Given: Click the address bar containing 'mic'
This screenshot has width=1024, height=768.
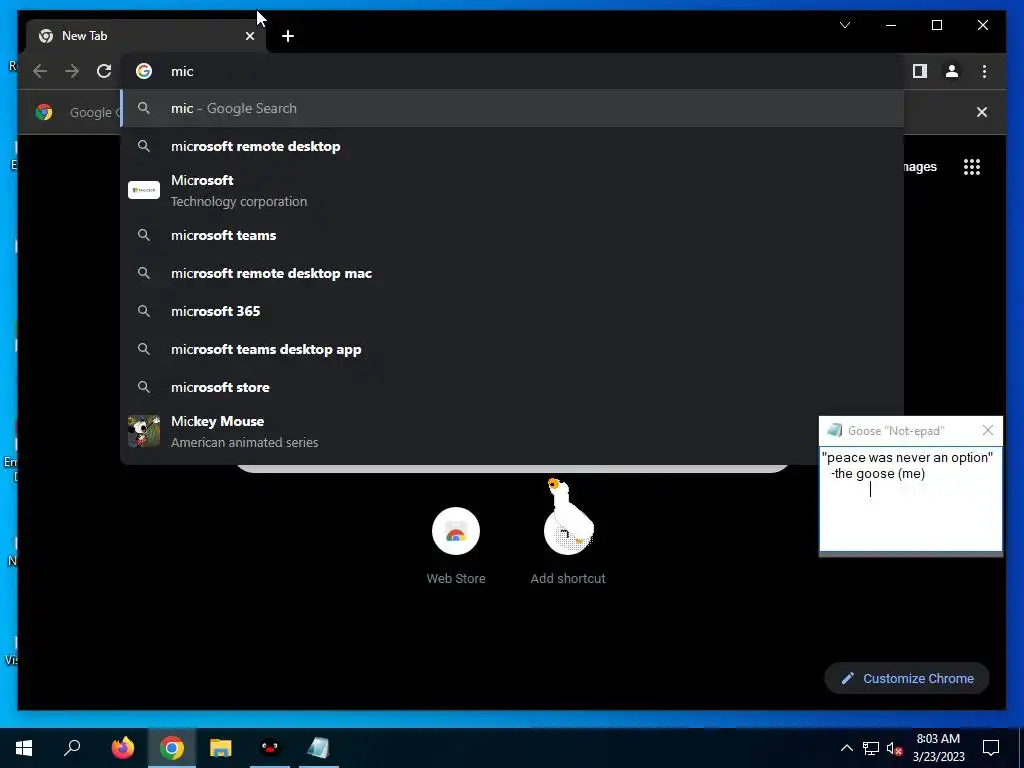Looking at the screenshot, I should click(x=513, y=71).
